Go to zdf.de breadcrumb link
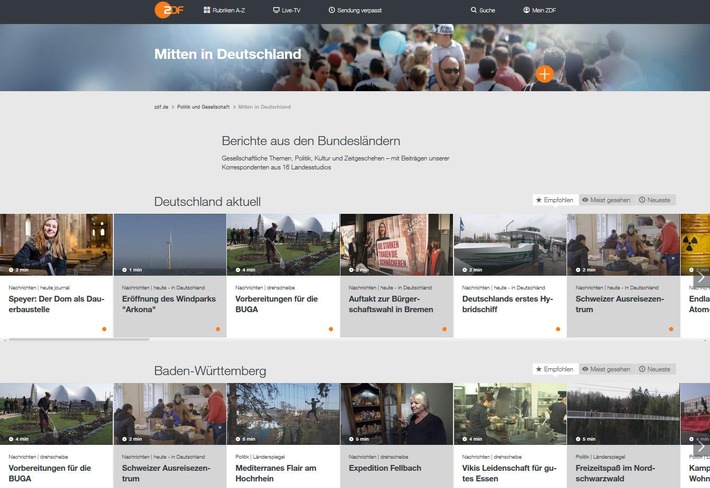710x488 pixels. coord(161,107)
